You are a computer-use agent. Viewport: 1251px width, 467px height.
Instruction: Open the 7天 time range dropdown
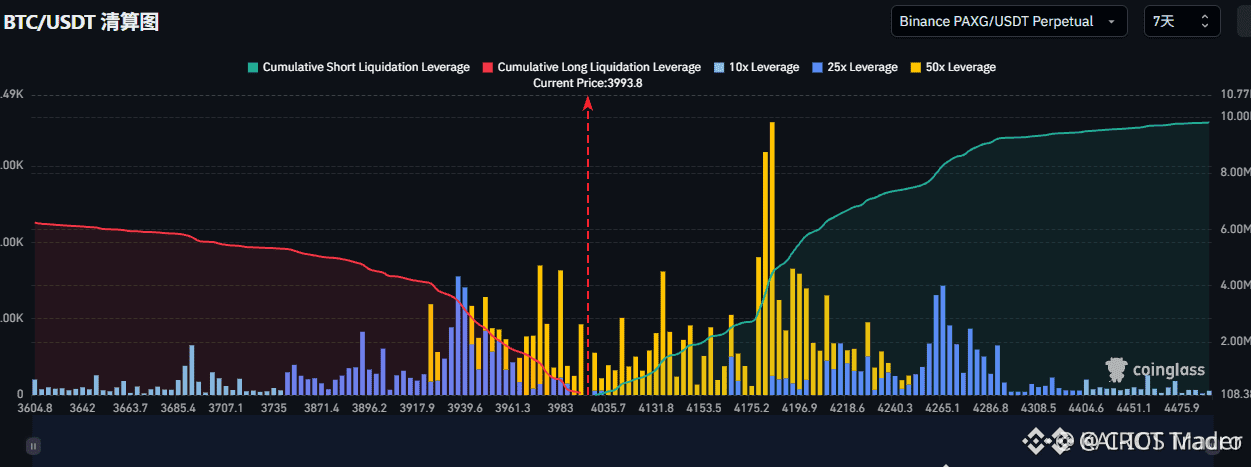pos(1182,21)
